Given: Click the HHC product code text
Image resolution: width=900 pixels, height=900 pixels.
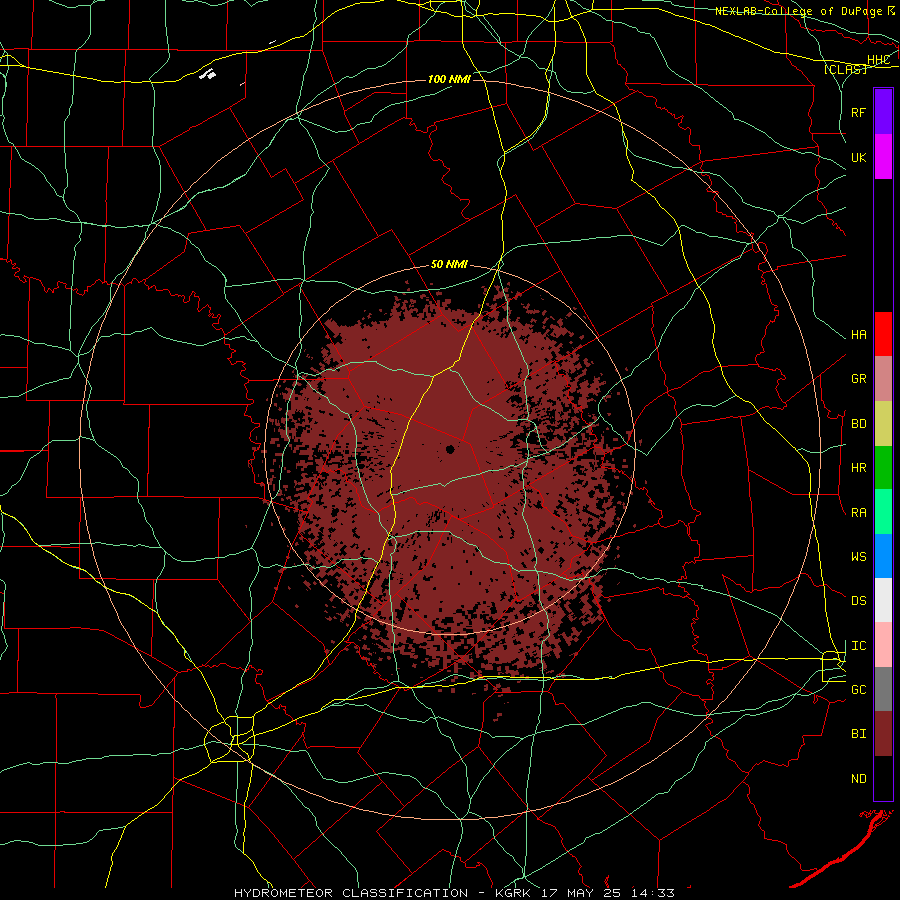Looking at the screenshot, I should (879, 60).
